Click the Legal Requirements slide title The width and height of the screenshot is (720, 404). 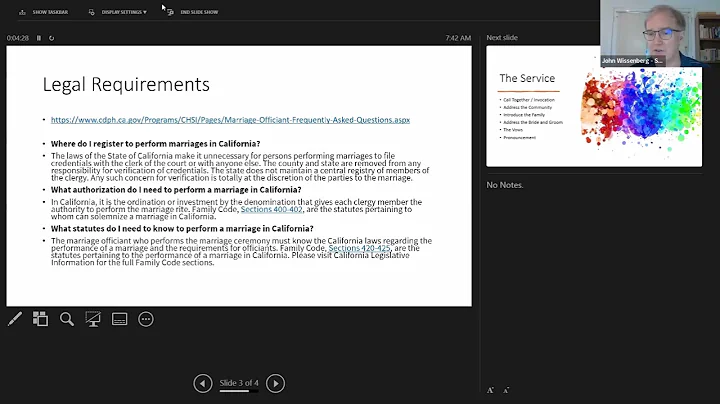tap(126, 84)
